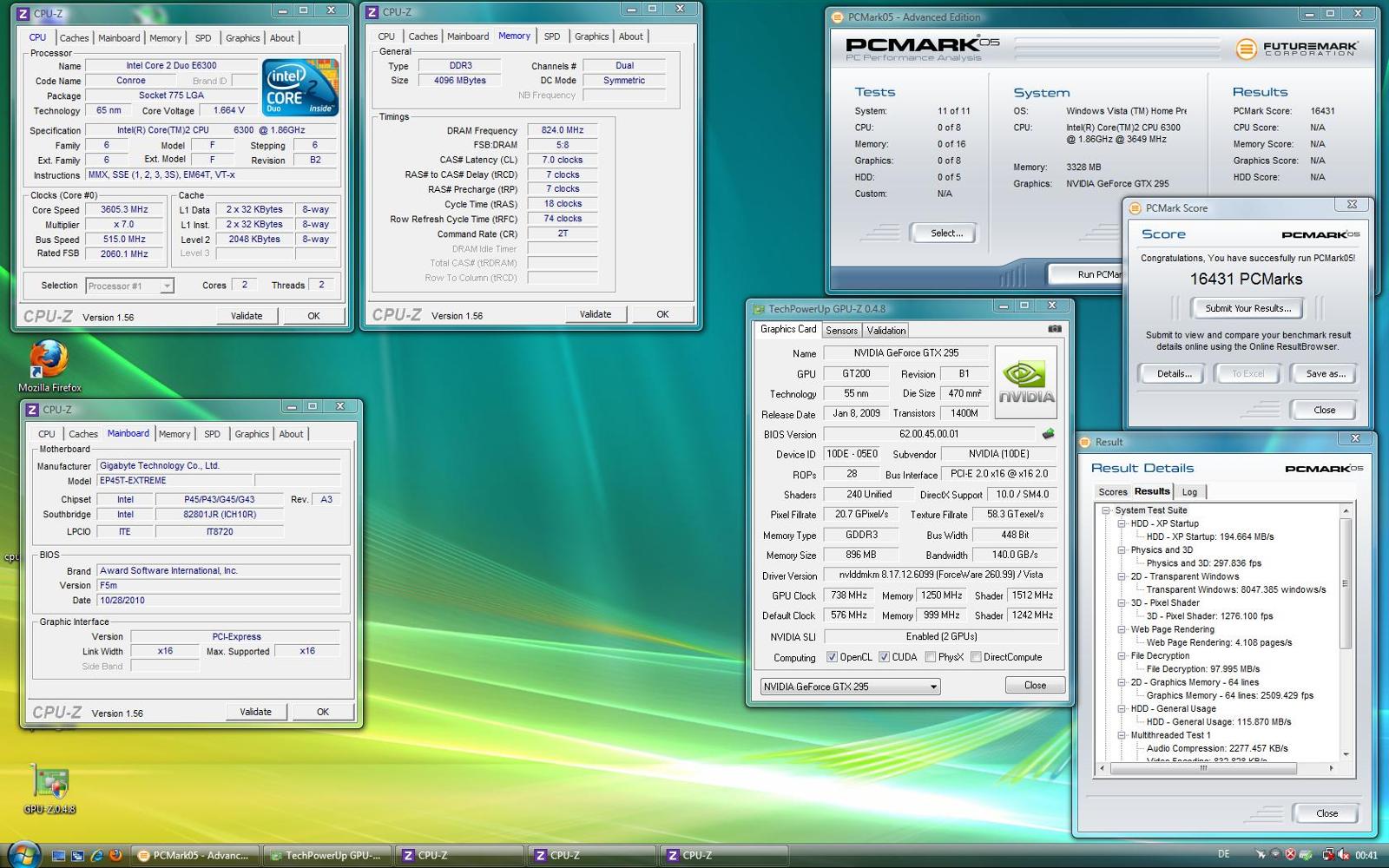Click the Result window title icon
The image size is (1389, 868).
1084,442
